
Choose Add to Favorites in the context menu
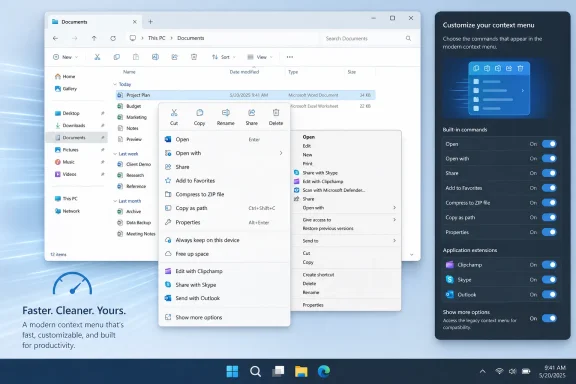[x=224, y=180]
